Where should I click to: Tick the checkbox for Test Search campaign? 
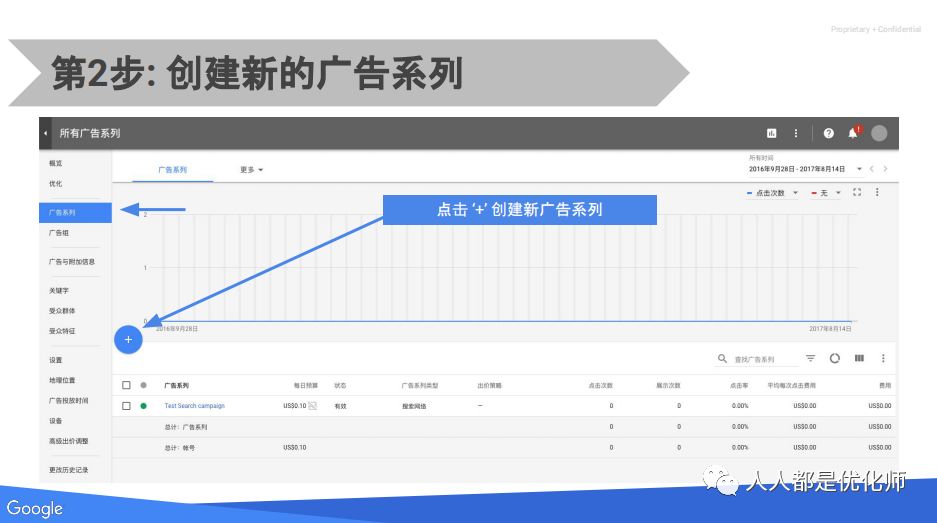tap(126, 406)
